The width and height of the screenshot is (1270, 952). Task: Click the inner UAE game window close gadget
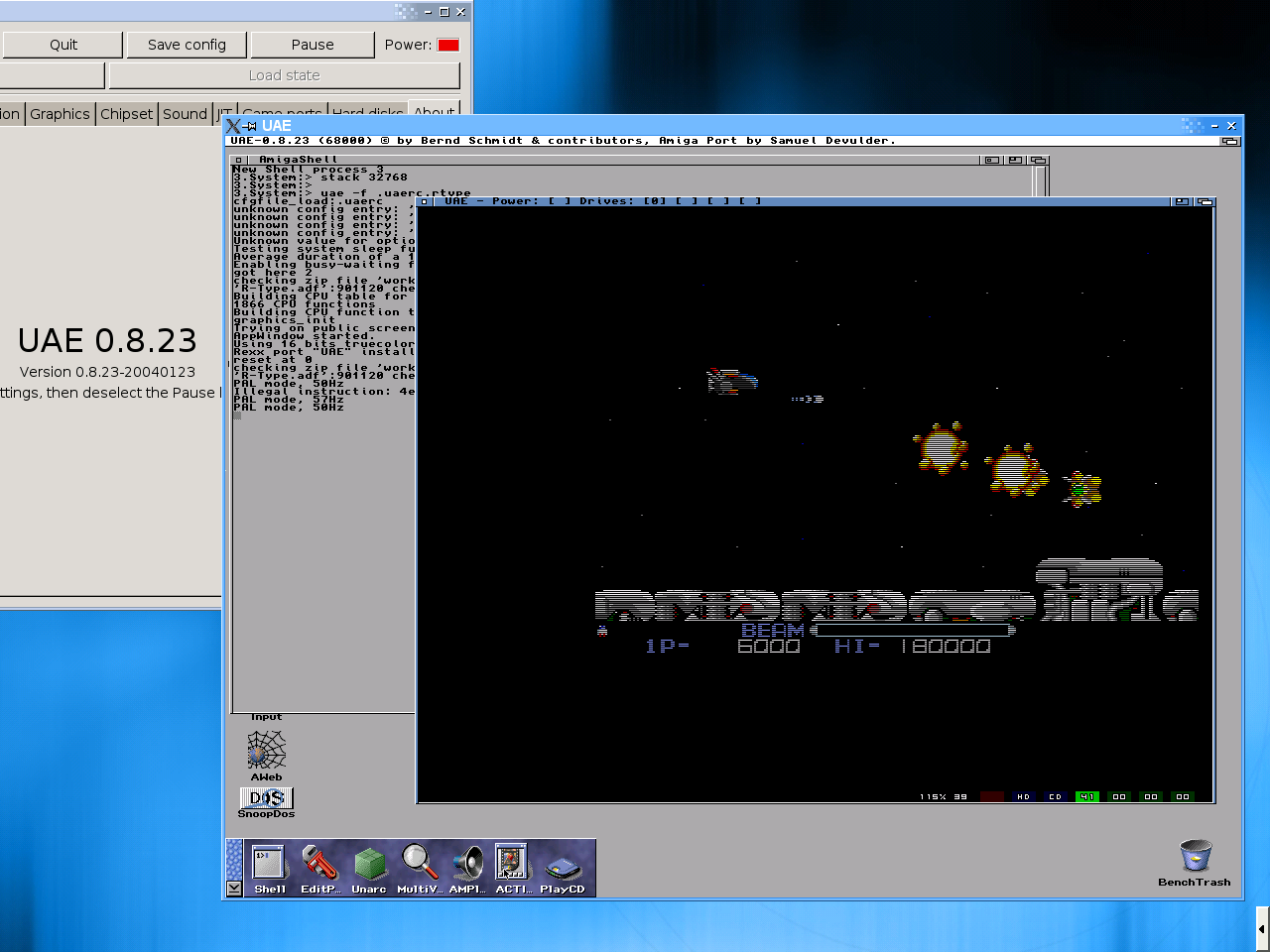(x=425, y=201)
